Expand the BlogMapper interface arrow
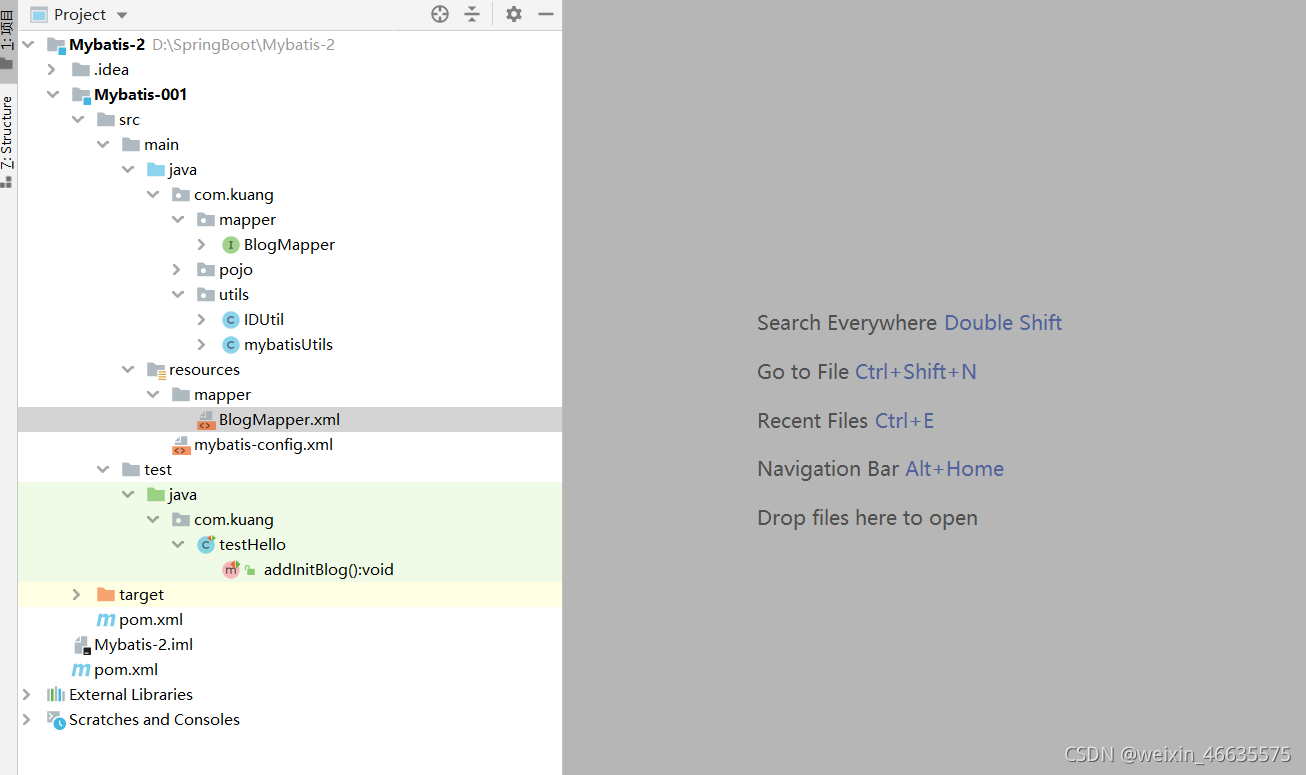The image size is (1306, 775). tap(202, 244)
